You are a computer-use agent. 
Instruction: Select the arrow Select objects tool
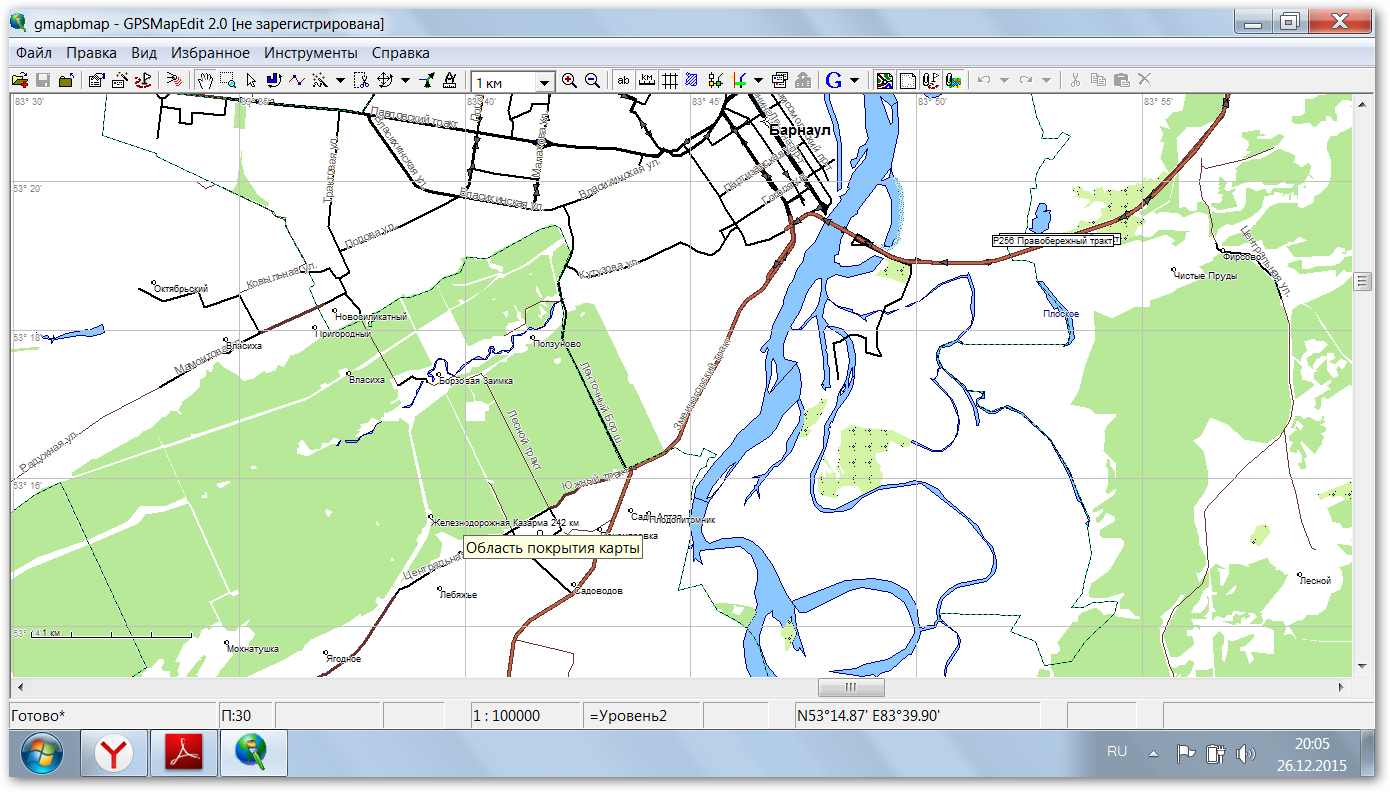tap(250, 80)
